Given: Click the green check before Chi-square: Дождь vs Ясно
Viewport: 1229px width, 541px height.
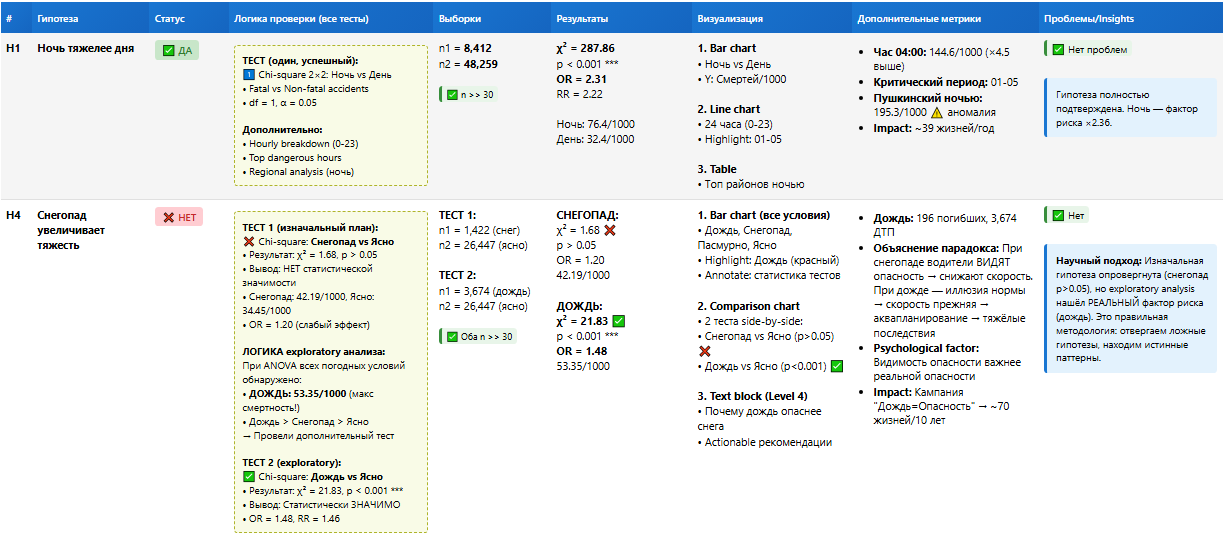Looking at the screenshot, I should [248, 477].
